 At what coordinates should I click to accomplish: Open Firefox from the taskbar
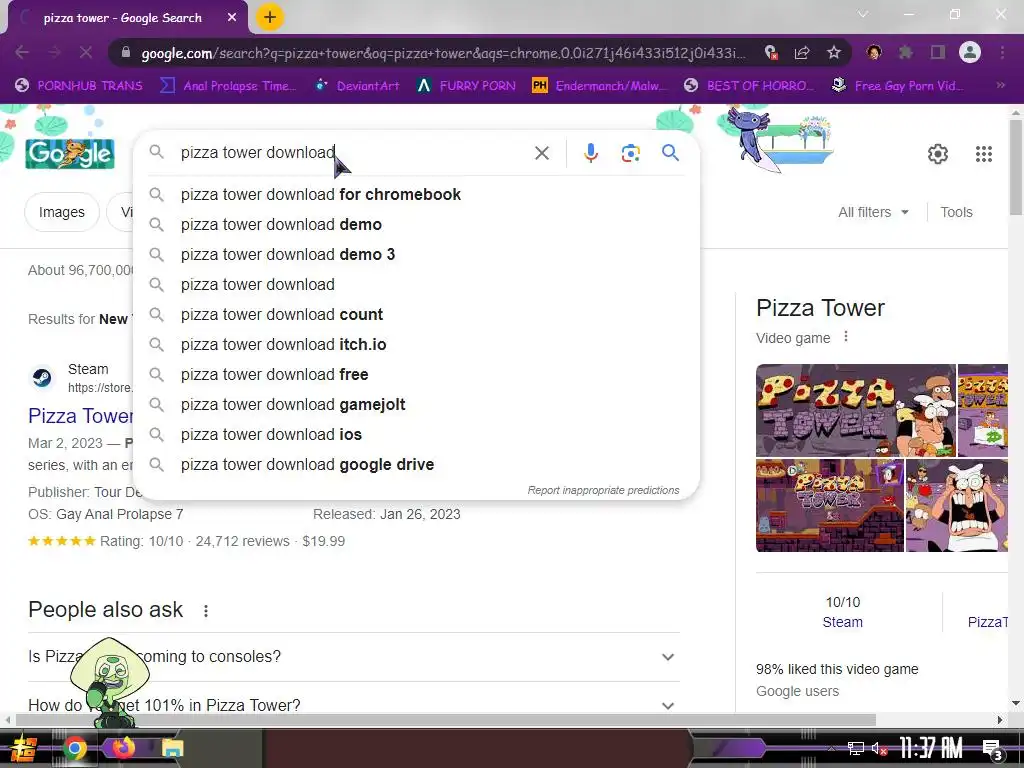[123, 748]
